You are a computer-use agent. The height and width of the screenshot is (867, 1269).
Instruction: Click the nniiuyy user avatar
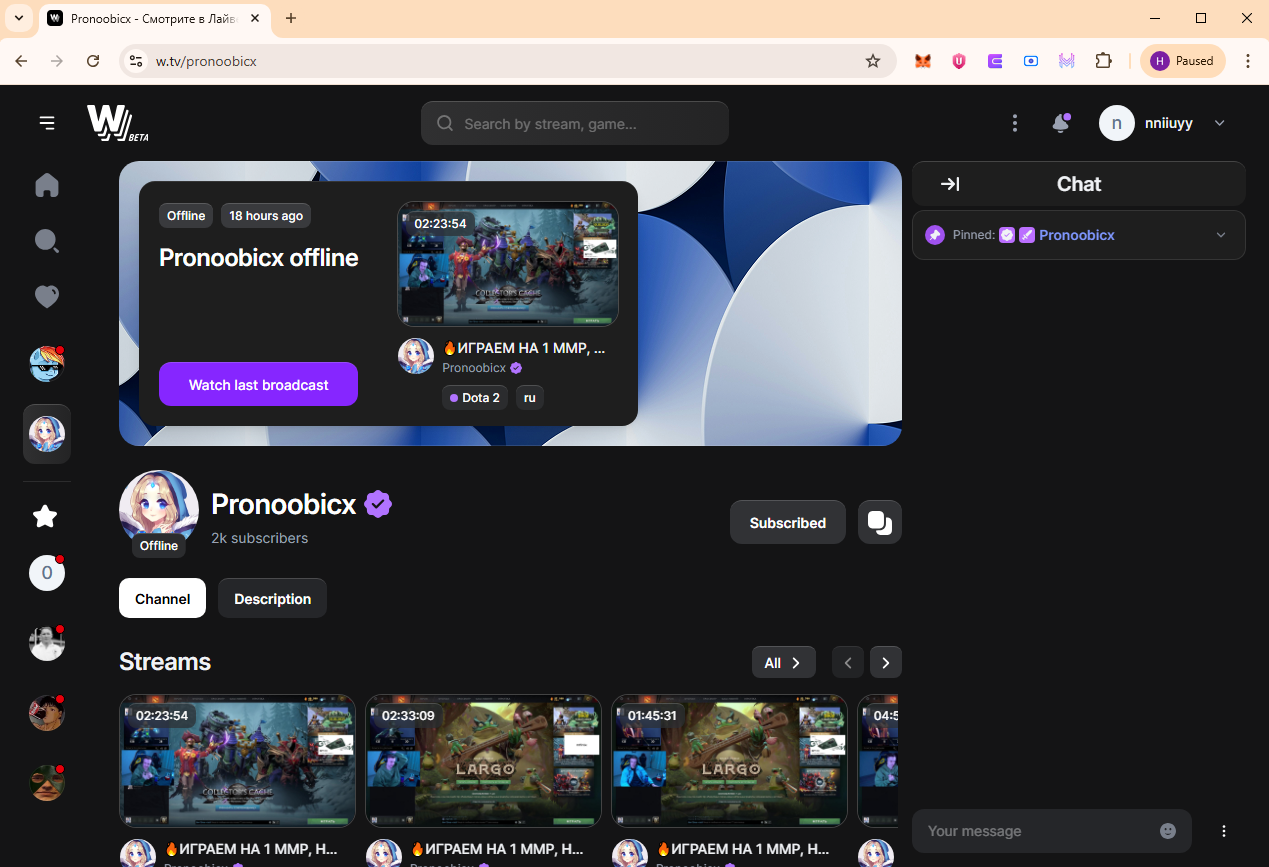[1117, 123]
